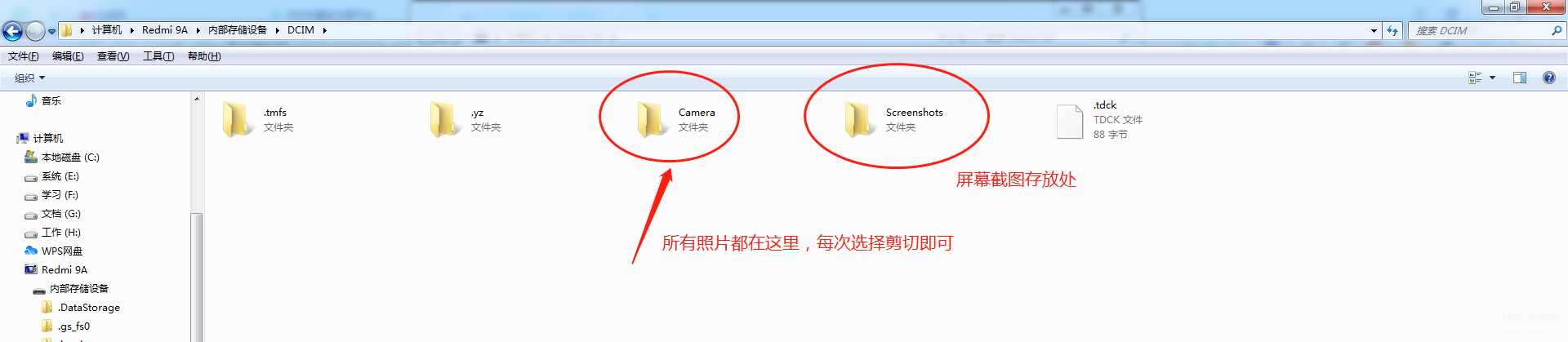Screen dimensions: 1568x342
Task: Click Redmi 9A in the breadcrumb path
Action: [165, 30]
